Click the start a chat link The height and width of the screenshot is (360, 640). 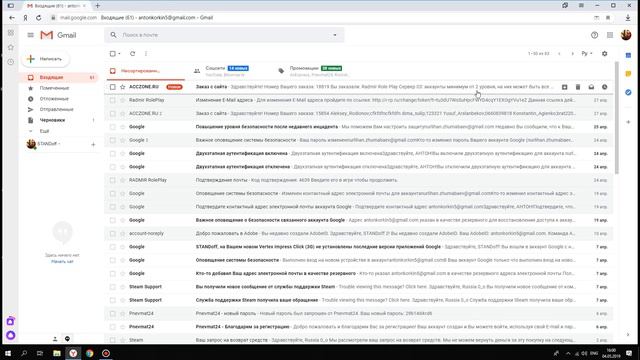pyautogui.click(x=62, y=262)
